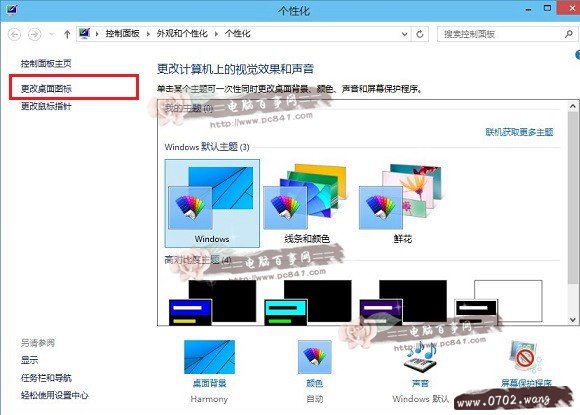Select the Windows default theme
Viewport: 580px width, 415px height.
point(212,203)
